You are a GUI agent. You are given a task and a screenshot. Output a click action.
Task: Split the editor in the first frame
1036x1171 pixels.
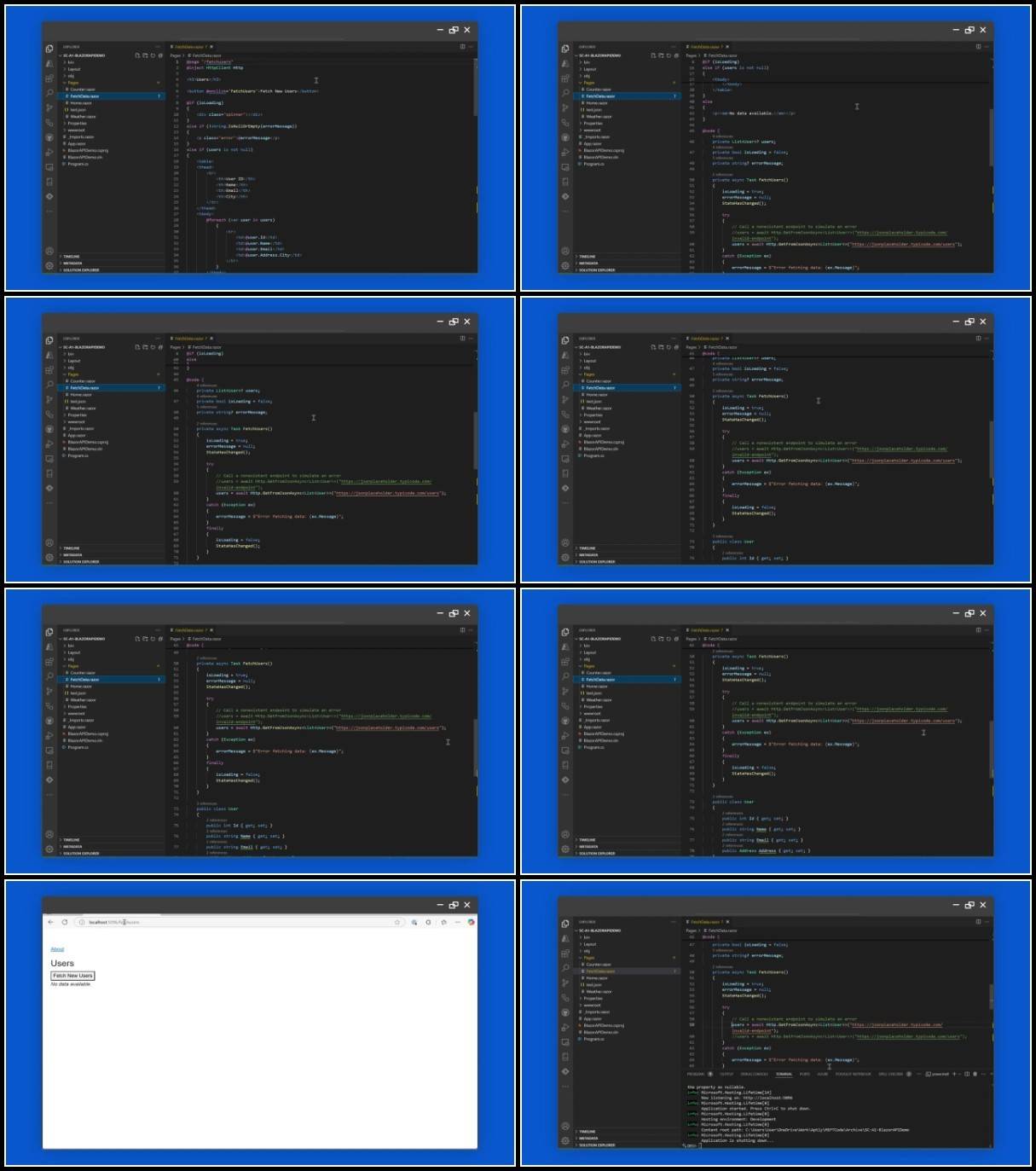click(x=463, y=47)
